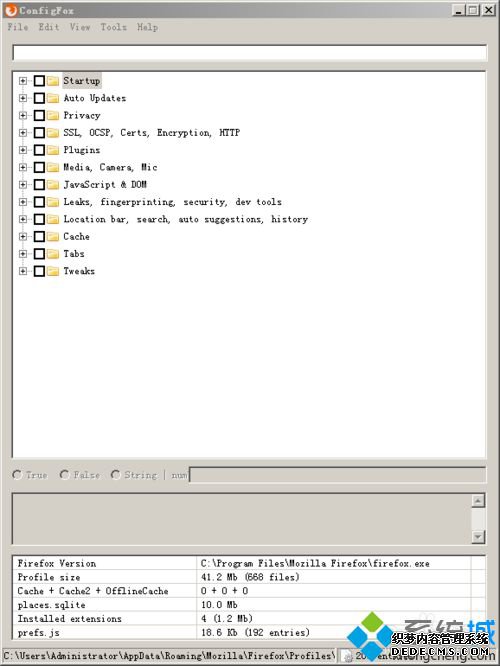Open the File menu
The width and height of the screenshot is (500, 666).
coord(18,27)
